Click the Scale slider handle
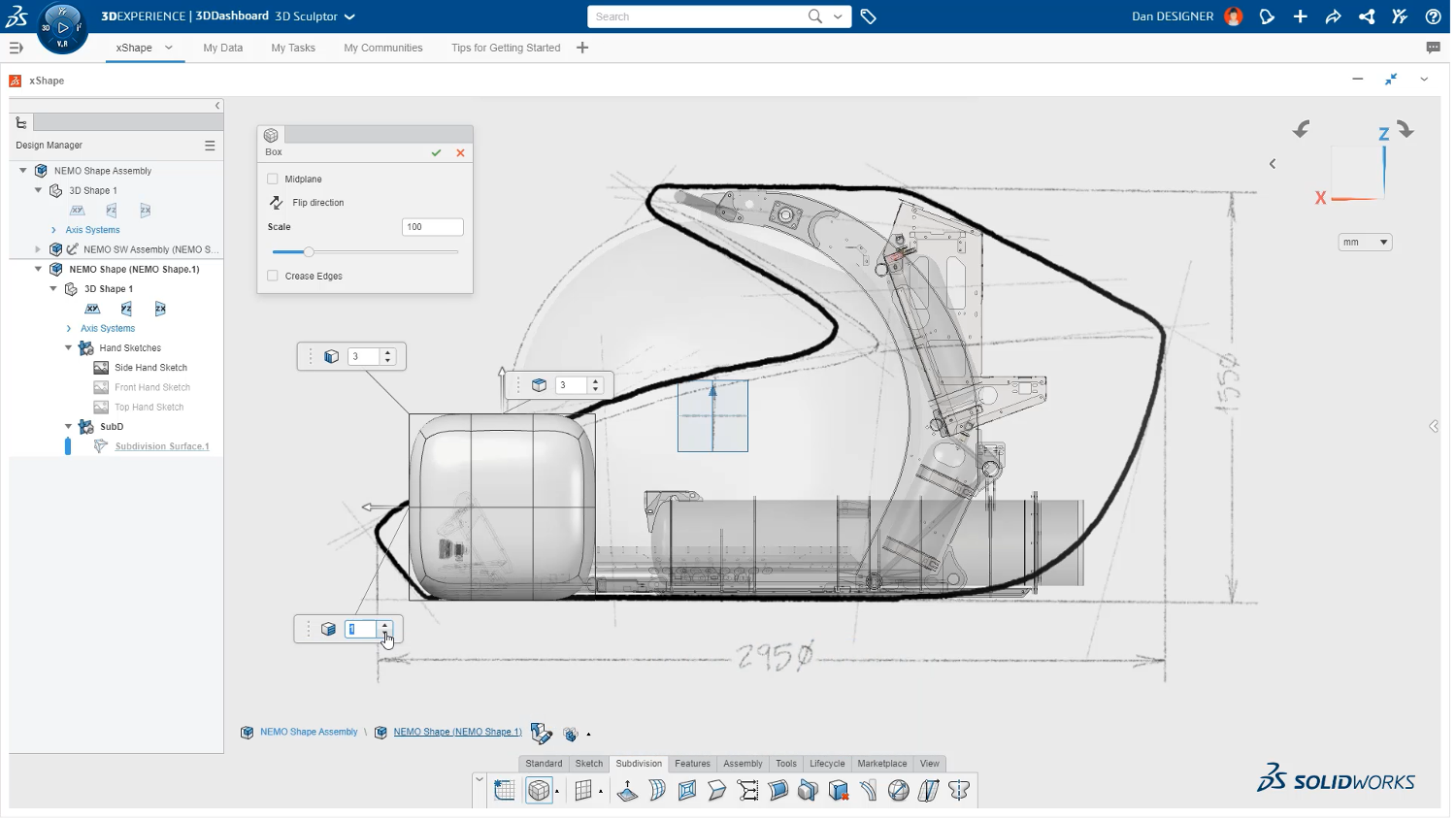This screenshot has width=1456, height=819. pos(309,252)
